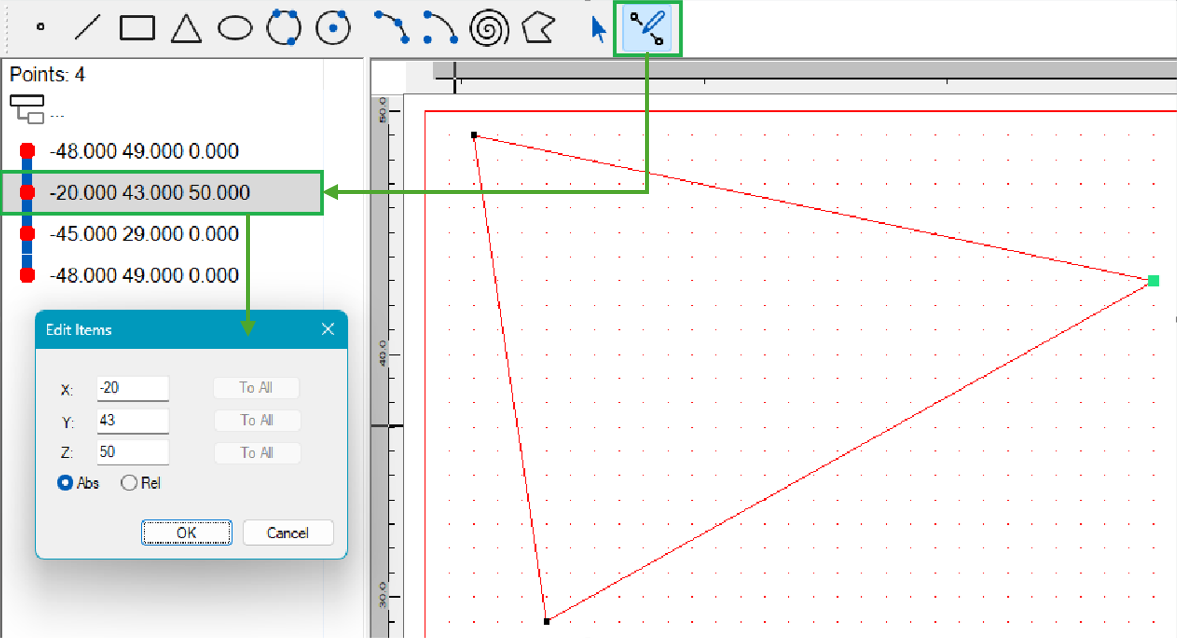Click the X coordinate field with -20

coord(133,388)
